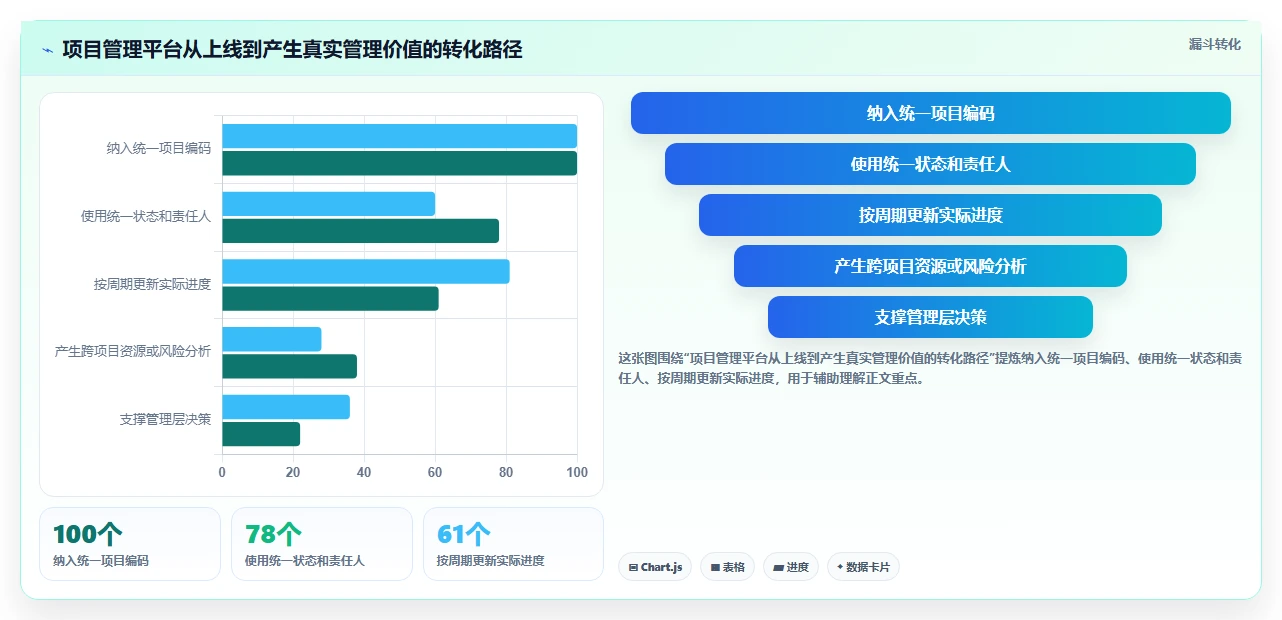1282x620 pixels.
Task: Click the light blue bar for 纳入统一项目编码
Action: 399,136
